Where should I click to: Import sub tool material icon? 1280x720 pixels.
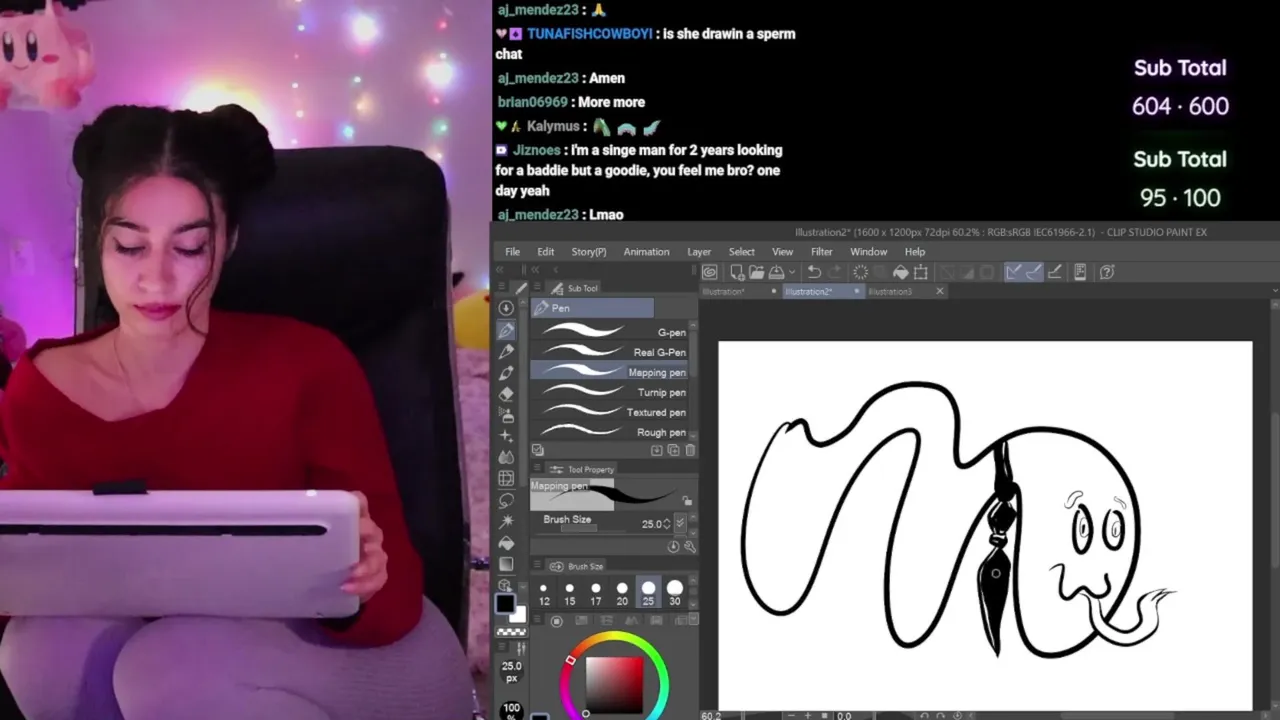pyautogui.click(x=656, y=450)
